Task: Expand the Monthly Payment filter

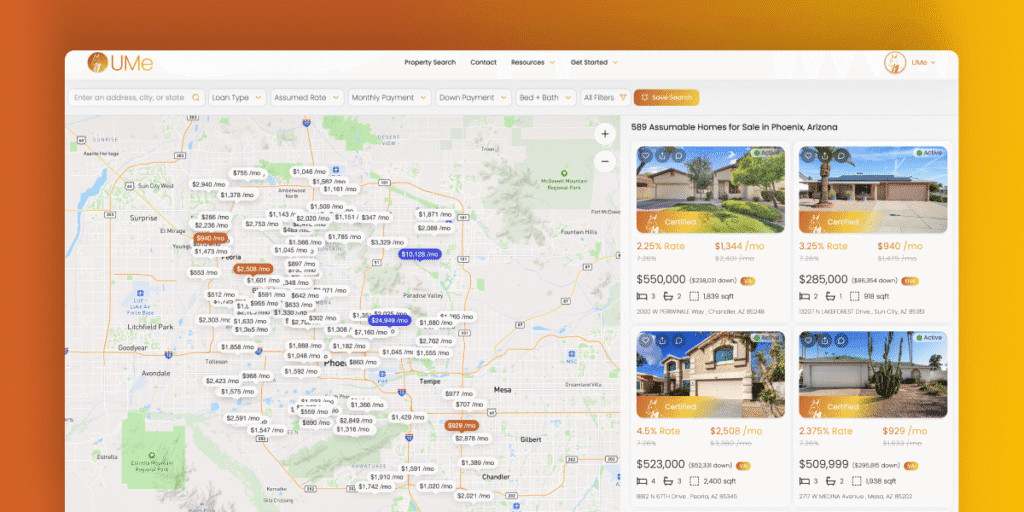Action: [x=390, y=98]
